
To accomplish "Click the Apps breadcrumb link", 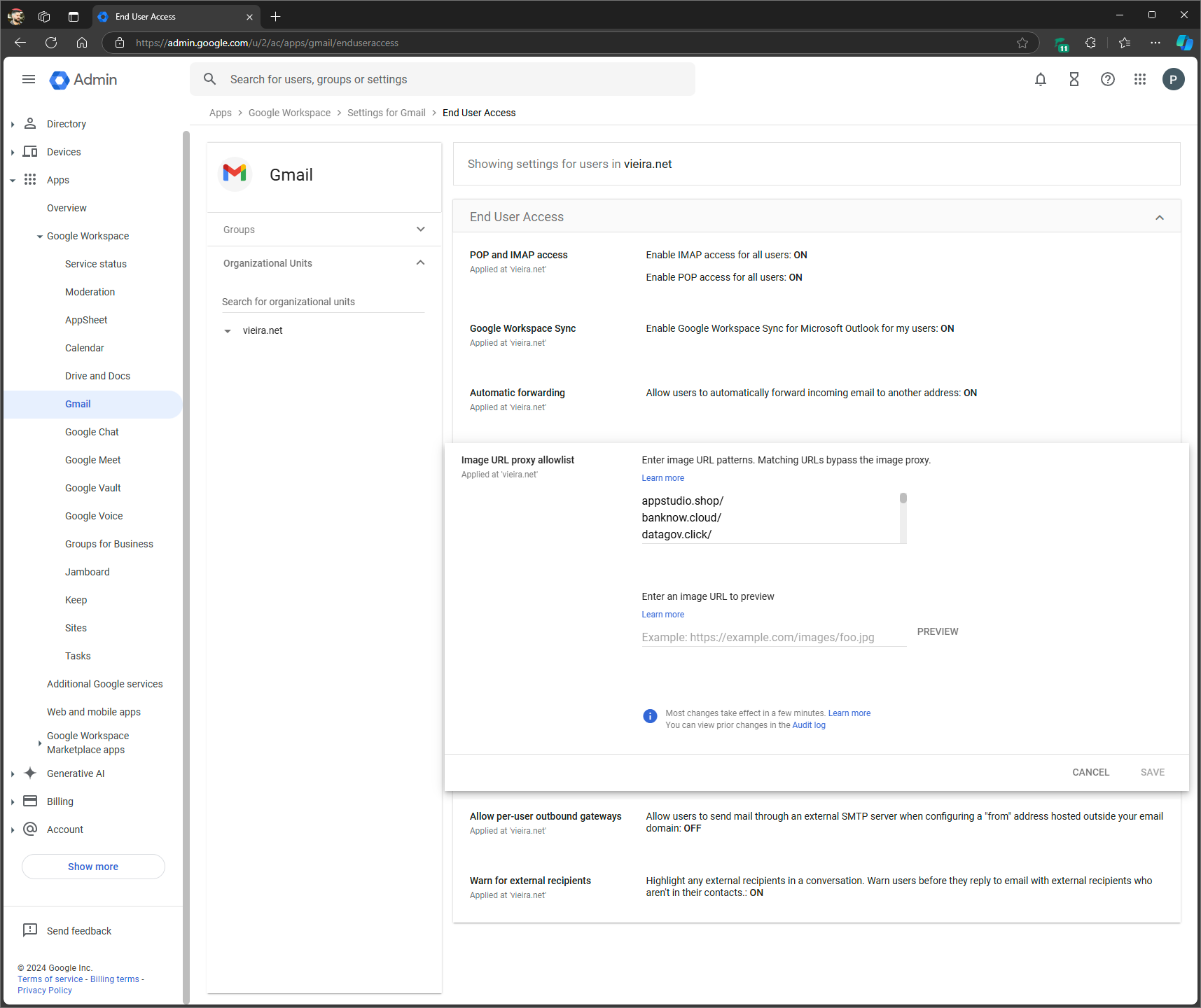I will pos(221,113).
